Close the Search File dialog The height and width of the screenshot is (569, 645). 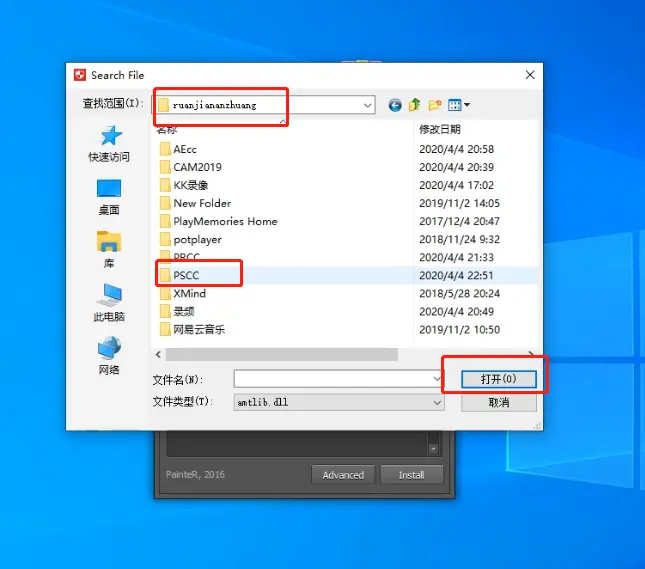click(x=530, y=75)
